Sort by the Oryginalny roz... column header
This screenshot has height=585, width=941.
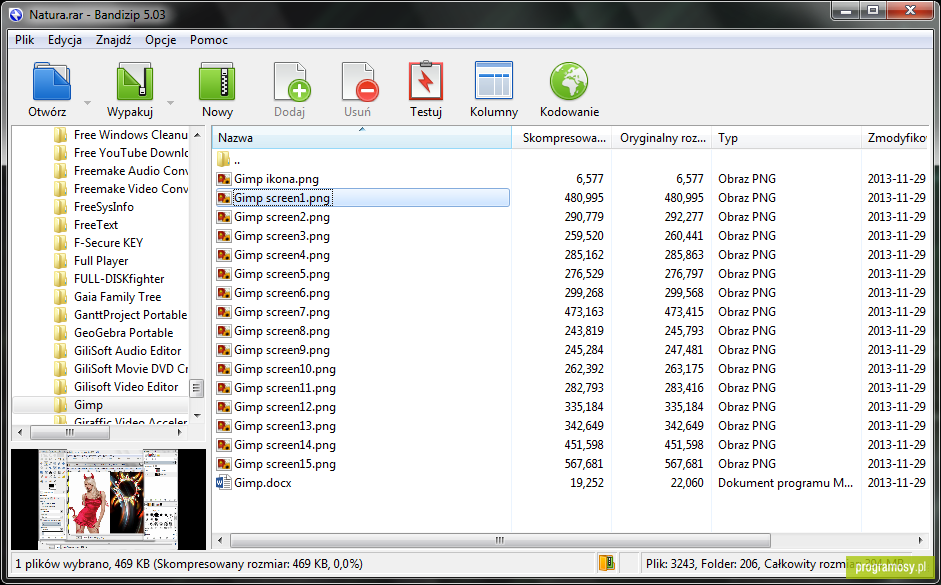(x=661, y=137)
